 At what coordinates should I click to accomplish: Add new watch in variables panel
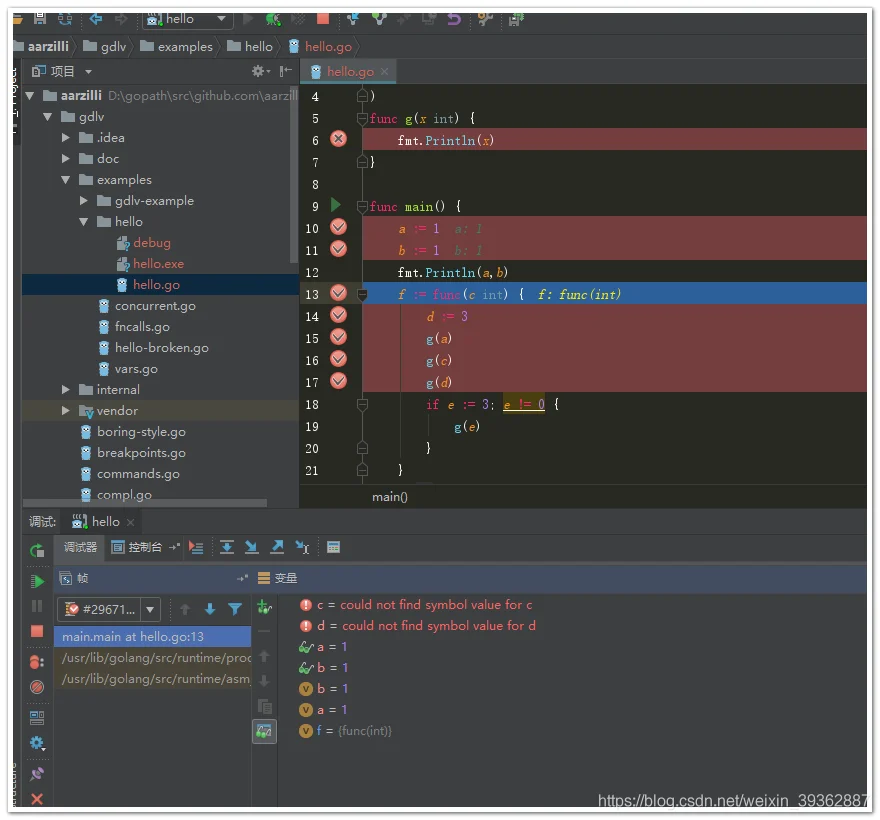coord(264,607)
